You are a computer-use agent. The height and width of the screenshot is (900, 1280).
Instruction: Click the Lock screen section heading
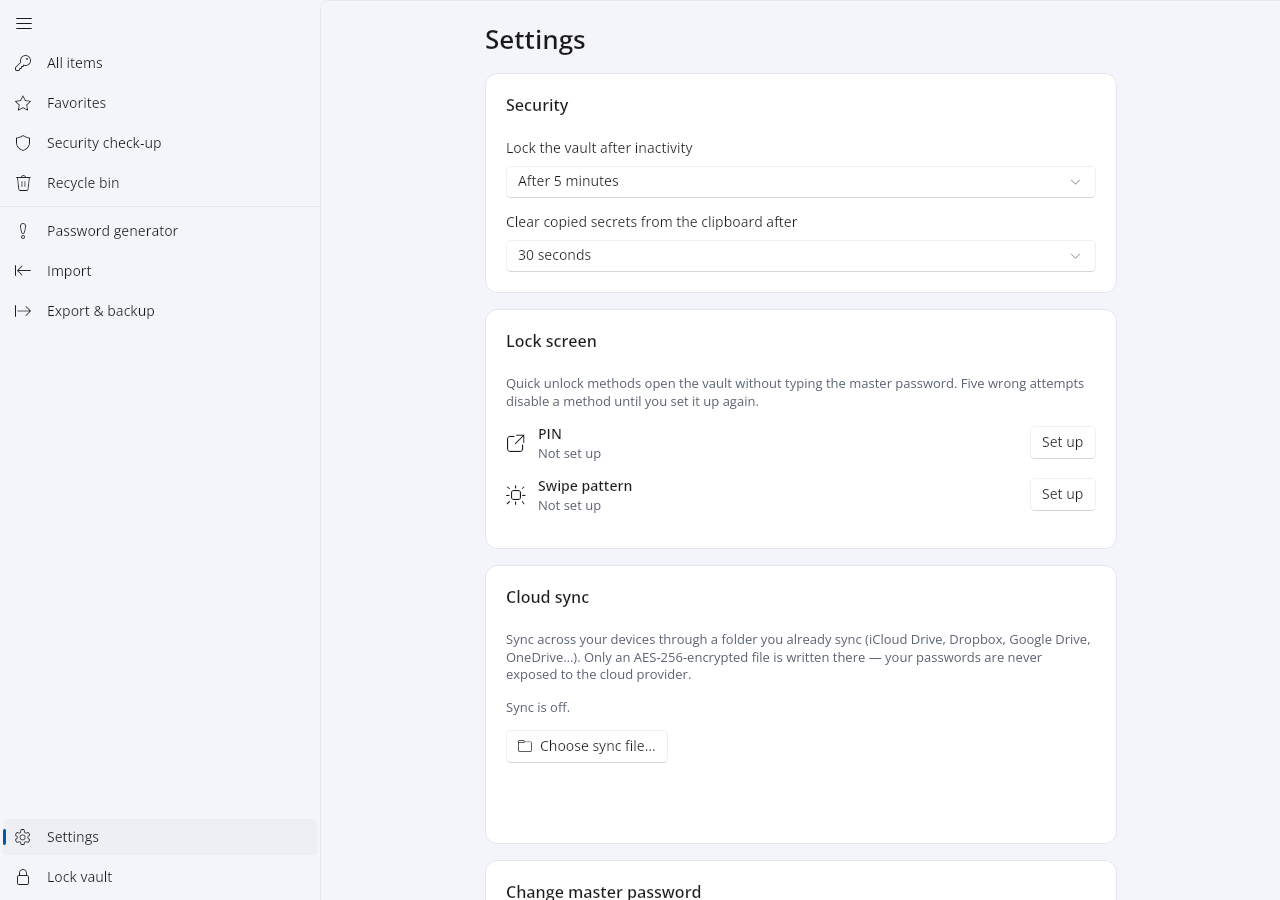coord(551,341)
